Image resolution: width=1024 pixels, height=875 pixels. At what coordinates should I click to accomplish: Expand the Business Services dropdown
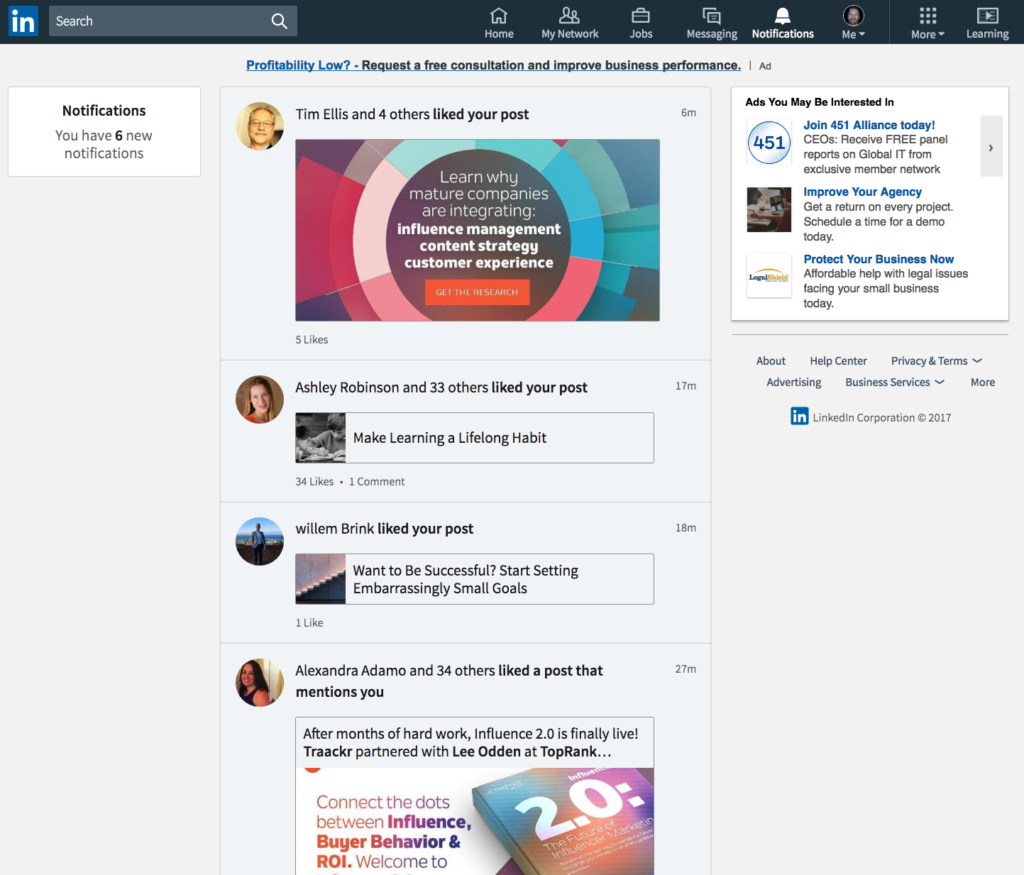[895, 382]
